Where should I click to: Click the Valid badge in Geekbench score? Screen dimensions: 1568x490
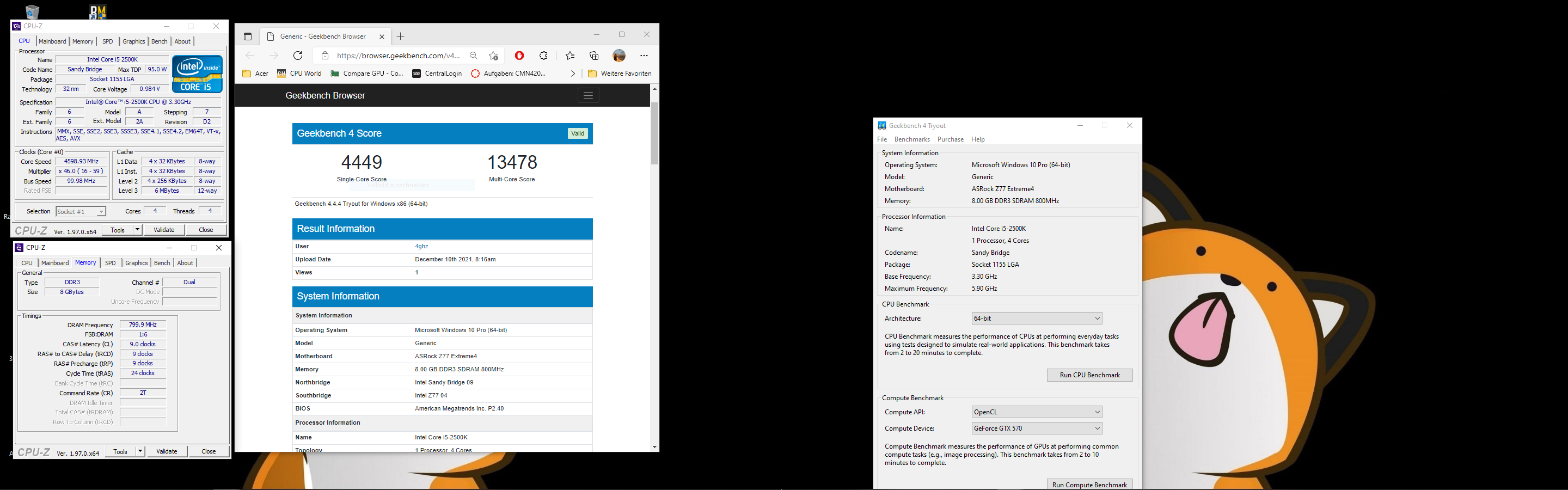tap(578, 133)
